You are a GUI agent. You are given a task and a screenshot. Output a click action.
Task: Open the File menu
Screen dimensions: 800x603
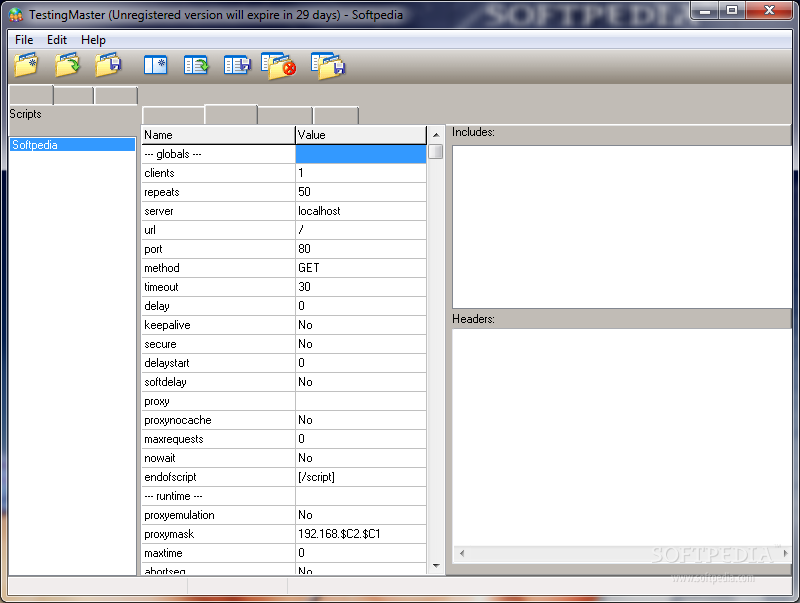click(24, 40)
